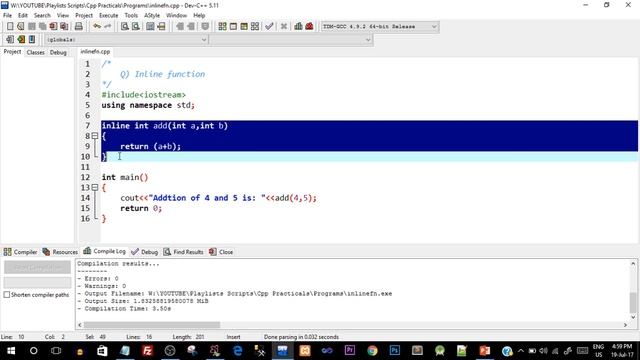This screenshot has height=360, width=640.
Task: Click the 'Output Size' line in compile log
Action: point(143,301)
